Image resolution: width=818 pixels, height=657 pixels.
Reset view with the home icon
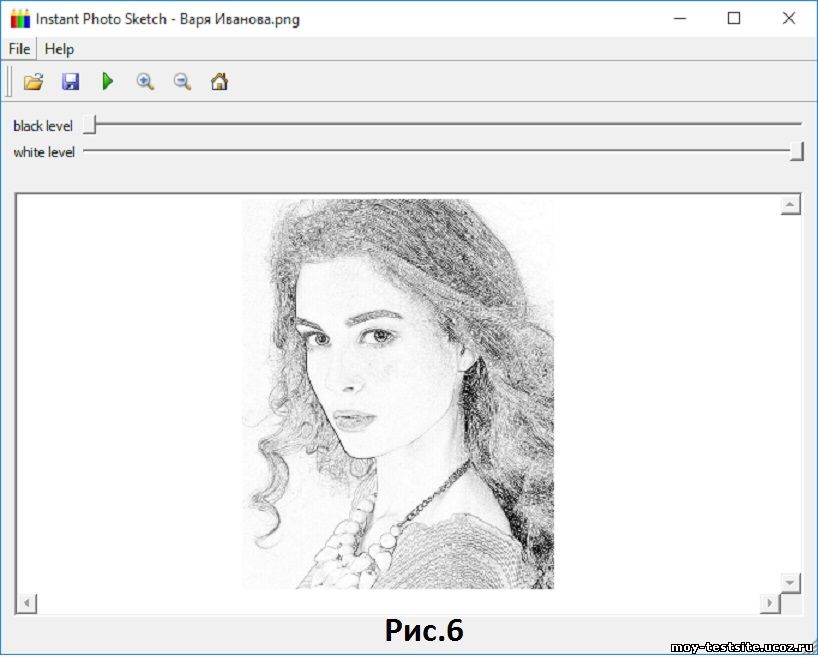(x=219, y=82)
